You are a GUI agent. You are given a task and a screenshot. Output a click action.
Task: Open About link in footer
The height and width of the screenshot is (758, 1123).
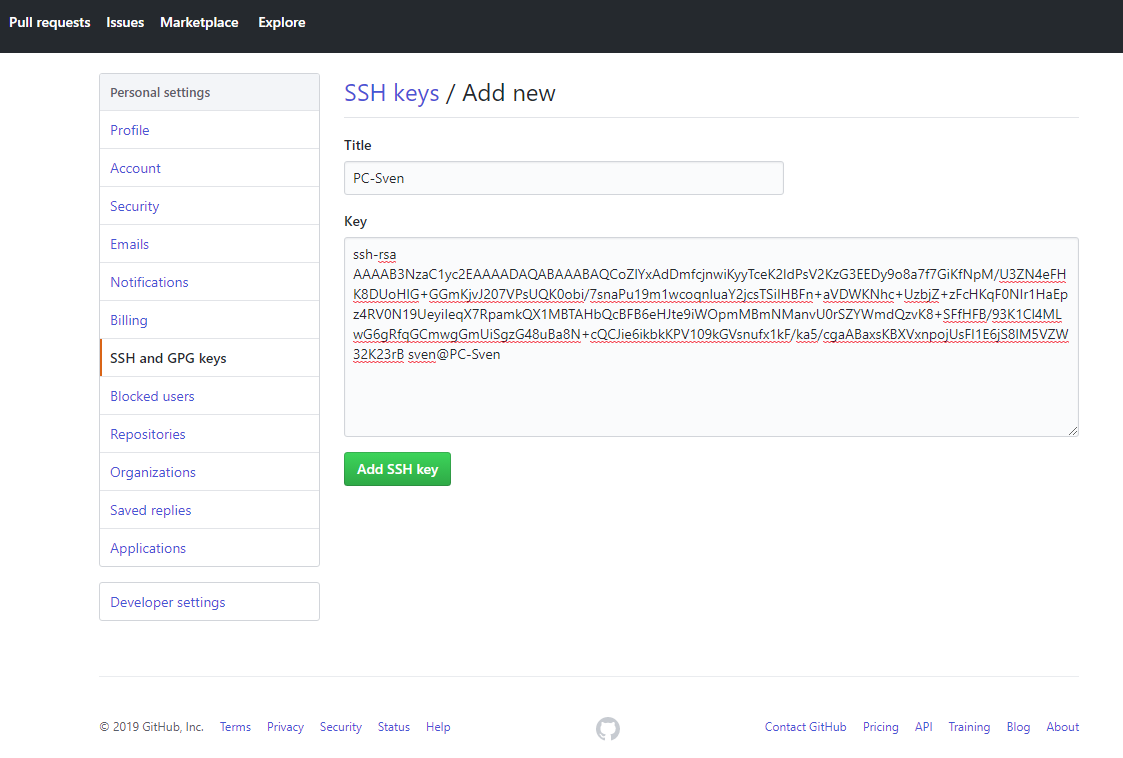[x=1062, y=726]
